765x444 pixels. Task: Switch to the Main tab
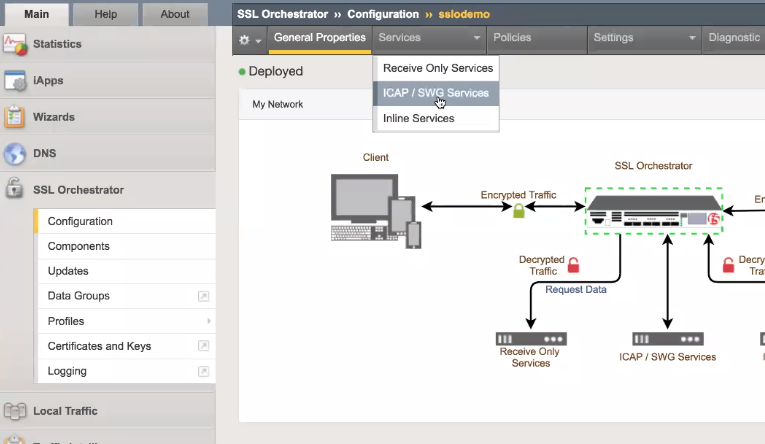[37, 14]
